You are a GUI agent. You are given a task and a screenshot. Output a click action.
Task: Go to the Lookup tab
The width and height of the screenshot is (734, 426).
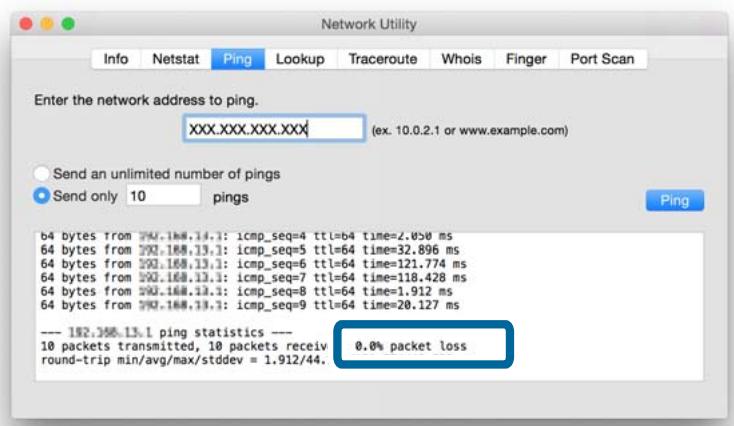tap(300, 59)
